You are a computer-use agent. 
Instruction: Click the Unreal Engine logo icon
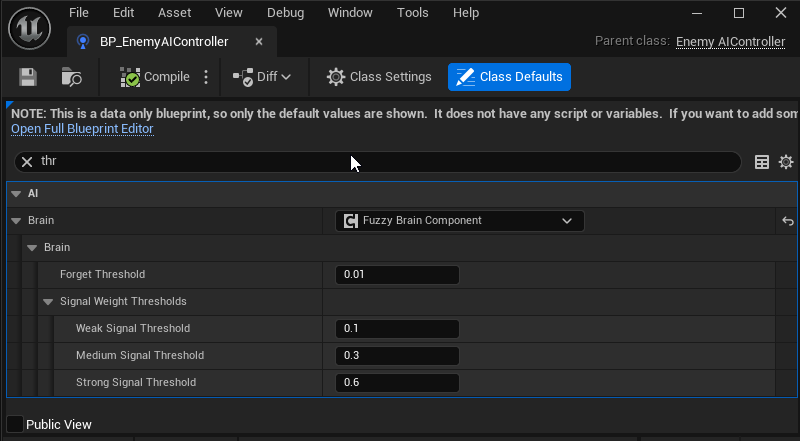pyautogui.click(x=30, y=29)
